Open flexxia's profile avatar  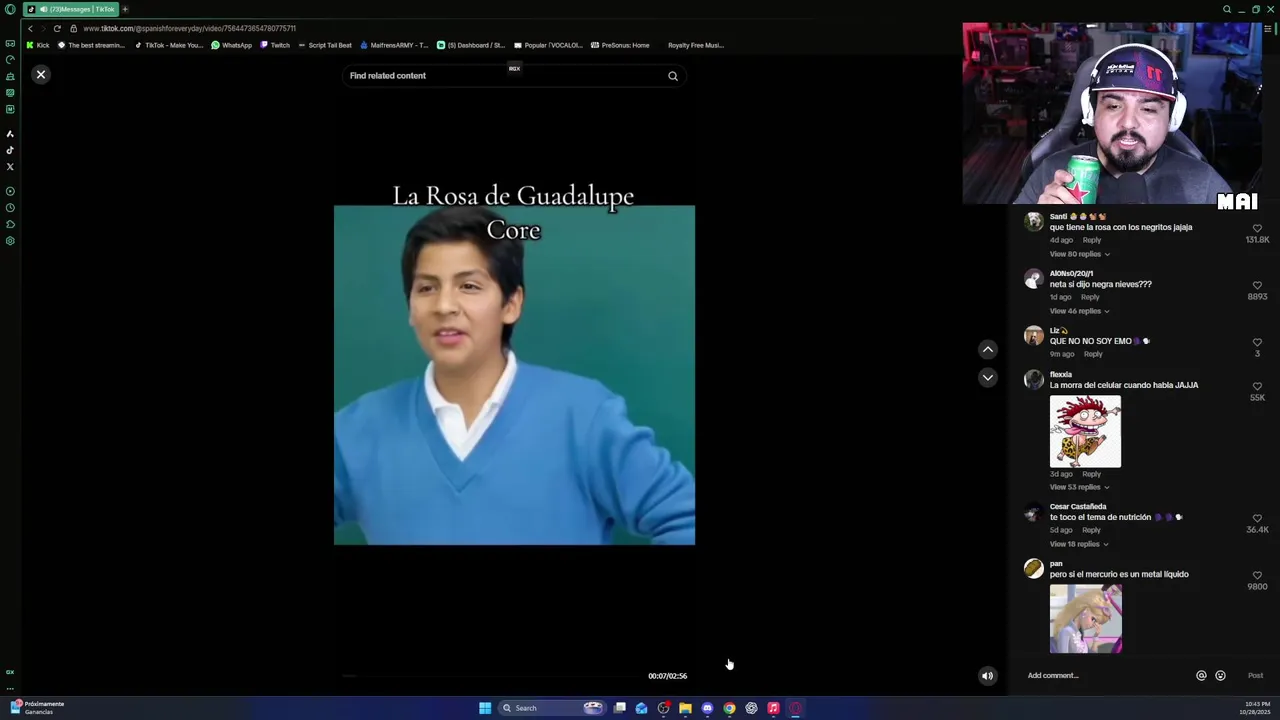click(x=1034, y=380)
